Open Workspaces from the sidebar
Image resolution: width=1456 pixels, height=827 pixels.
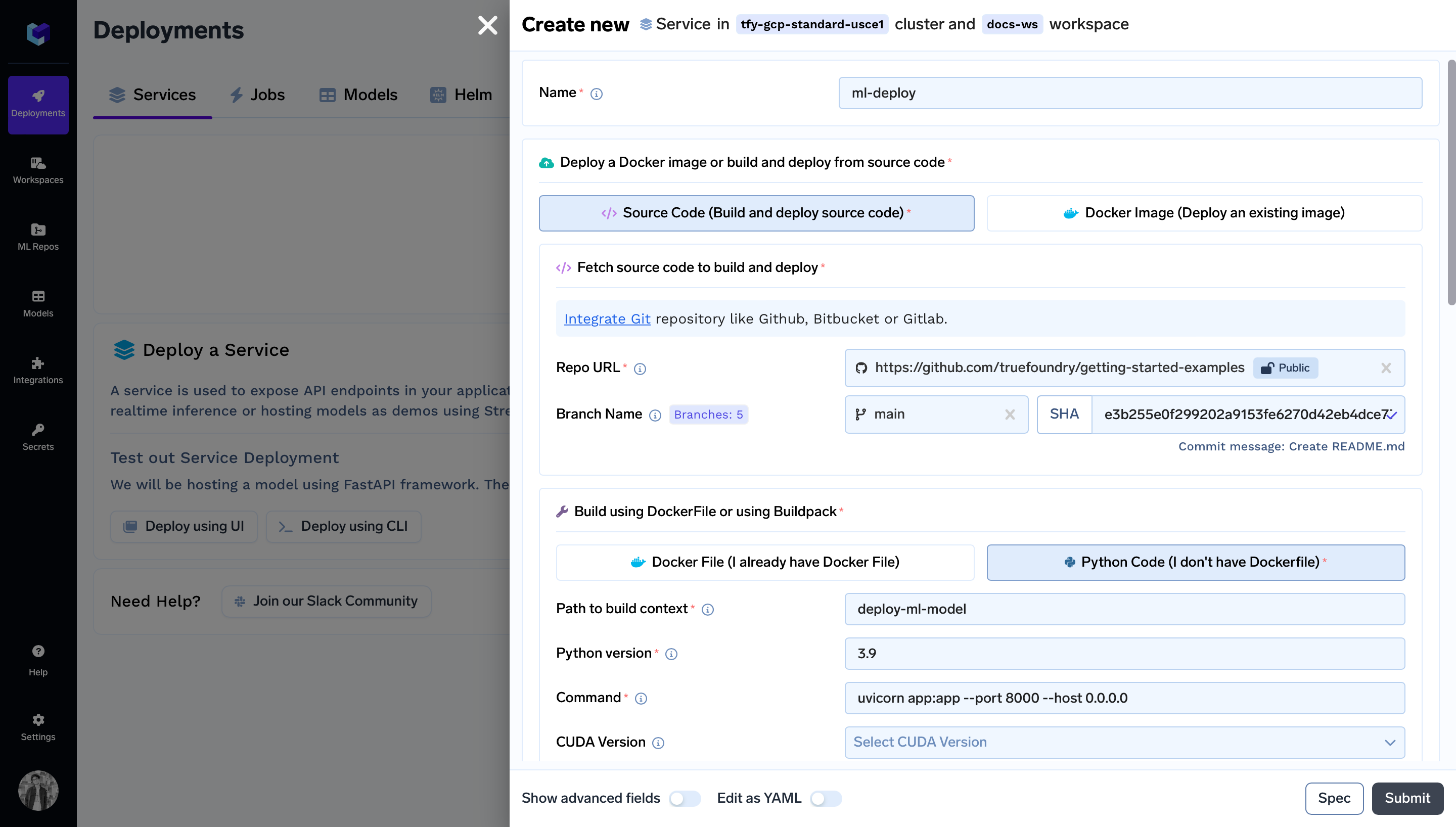tap(38, 170)
